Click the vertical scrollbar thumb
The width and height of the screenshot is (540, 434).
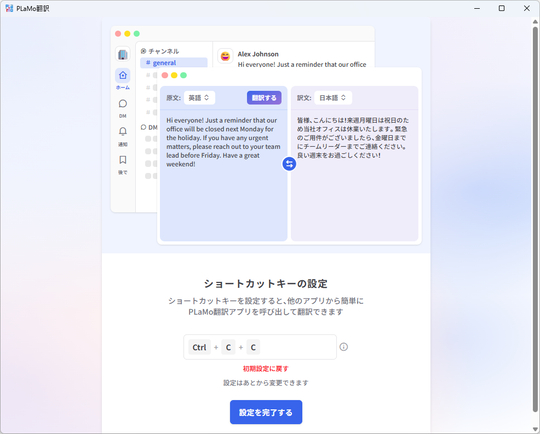click(x=535, y=219)
